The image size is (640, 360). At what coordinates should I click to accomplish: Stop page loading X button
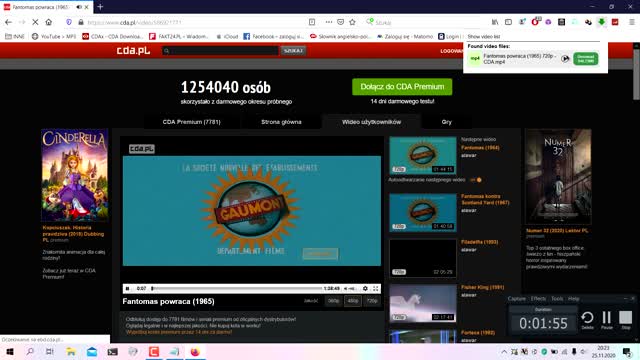point(35,22)
